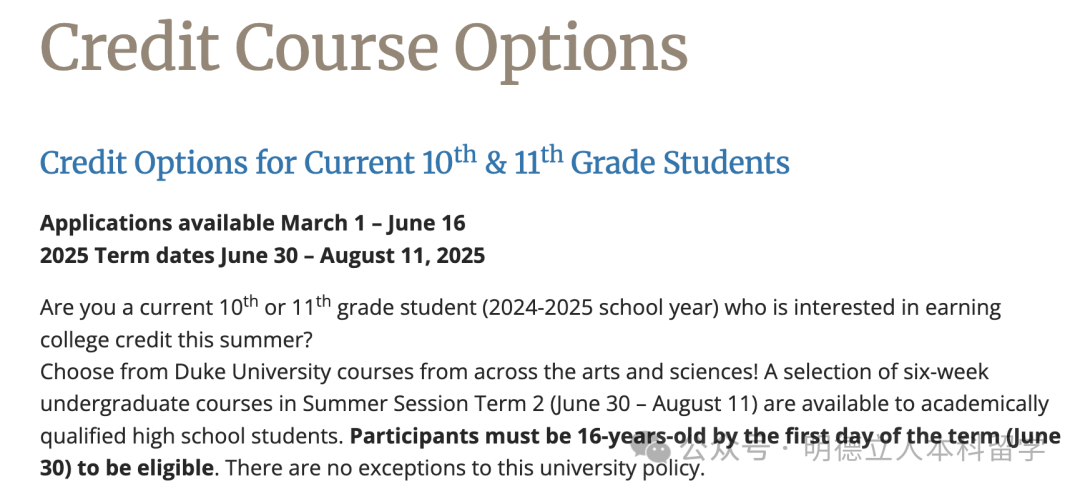Click the words Grade Students in blue heading

tap(680, 162)
